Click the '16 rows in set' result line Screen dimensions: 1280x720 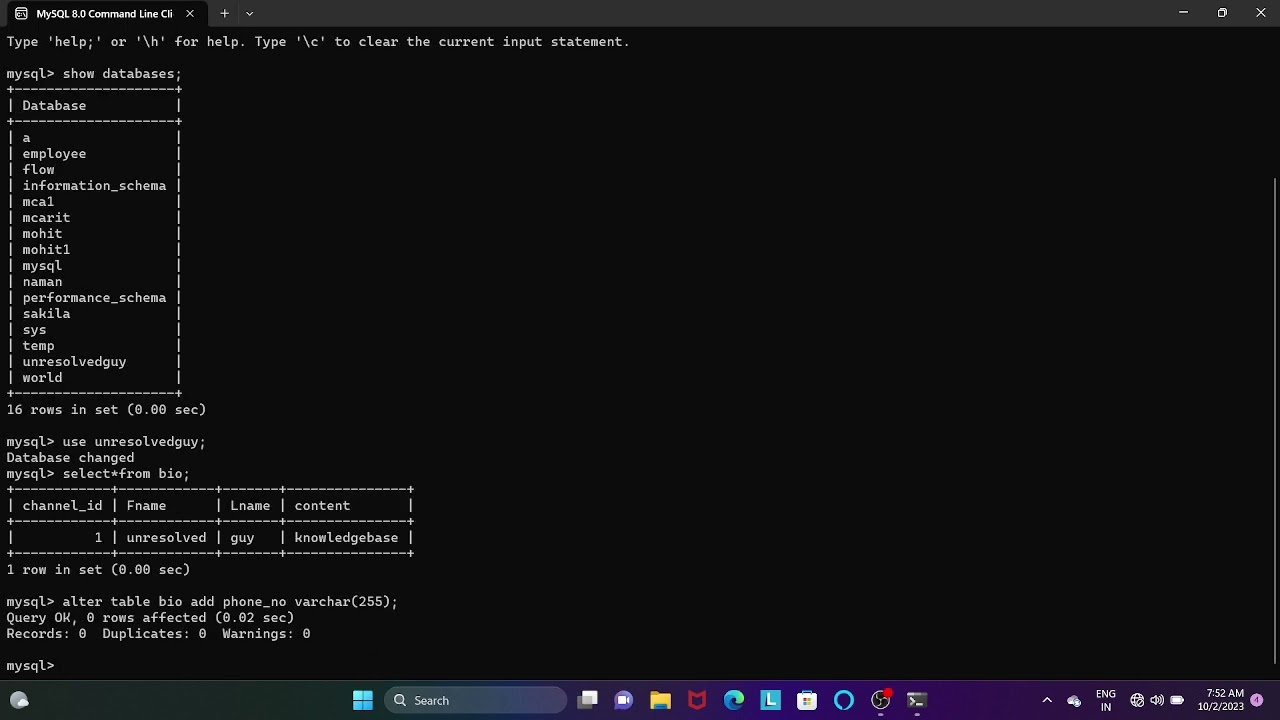pos(106,410)
